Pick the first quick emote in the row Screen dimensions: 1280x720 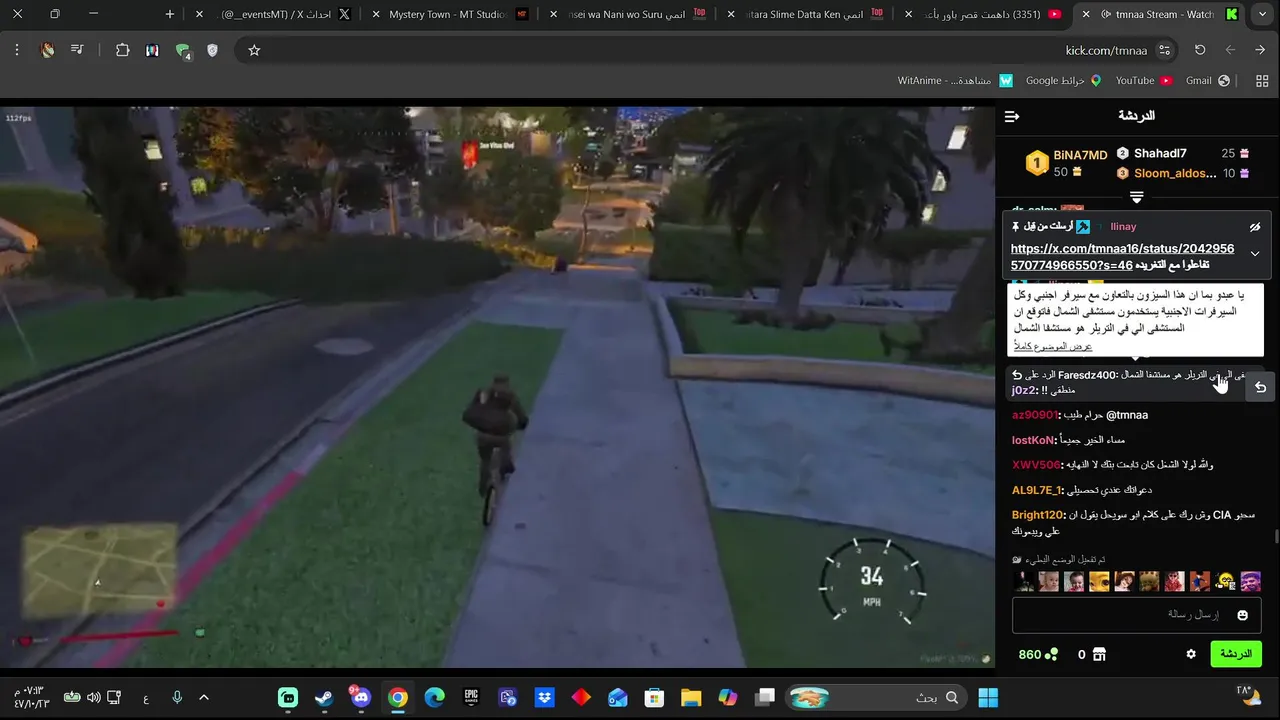[x=1023, y=582]
